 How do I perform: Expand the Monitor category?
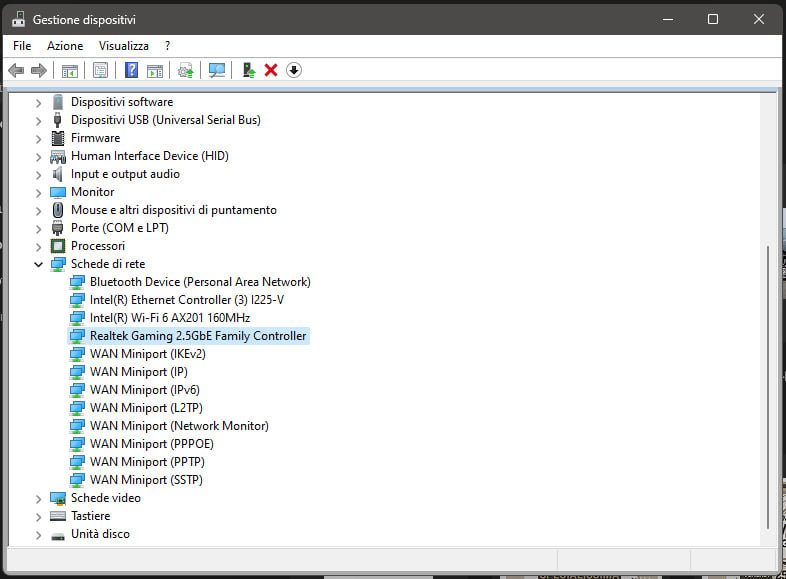(39, 193)
